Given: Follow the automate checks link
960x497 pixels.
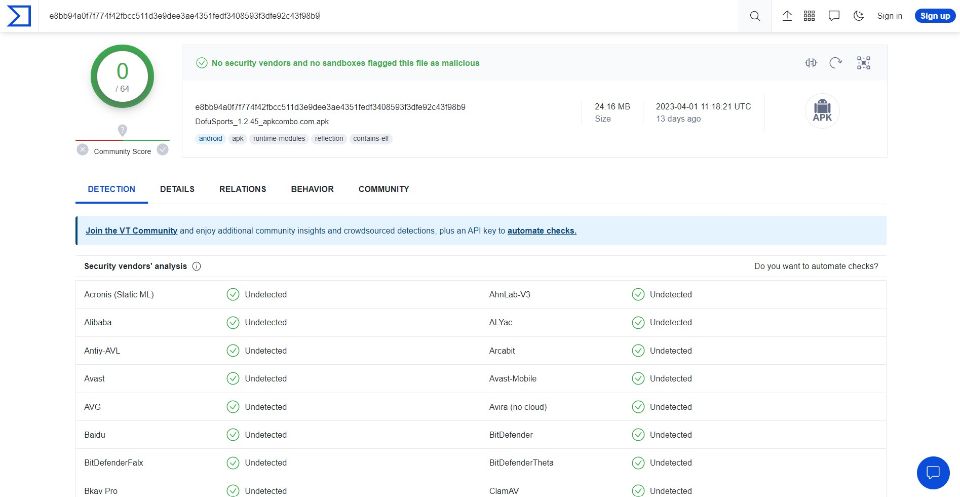Looking at the screenshot, I should pos(542,231).
